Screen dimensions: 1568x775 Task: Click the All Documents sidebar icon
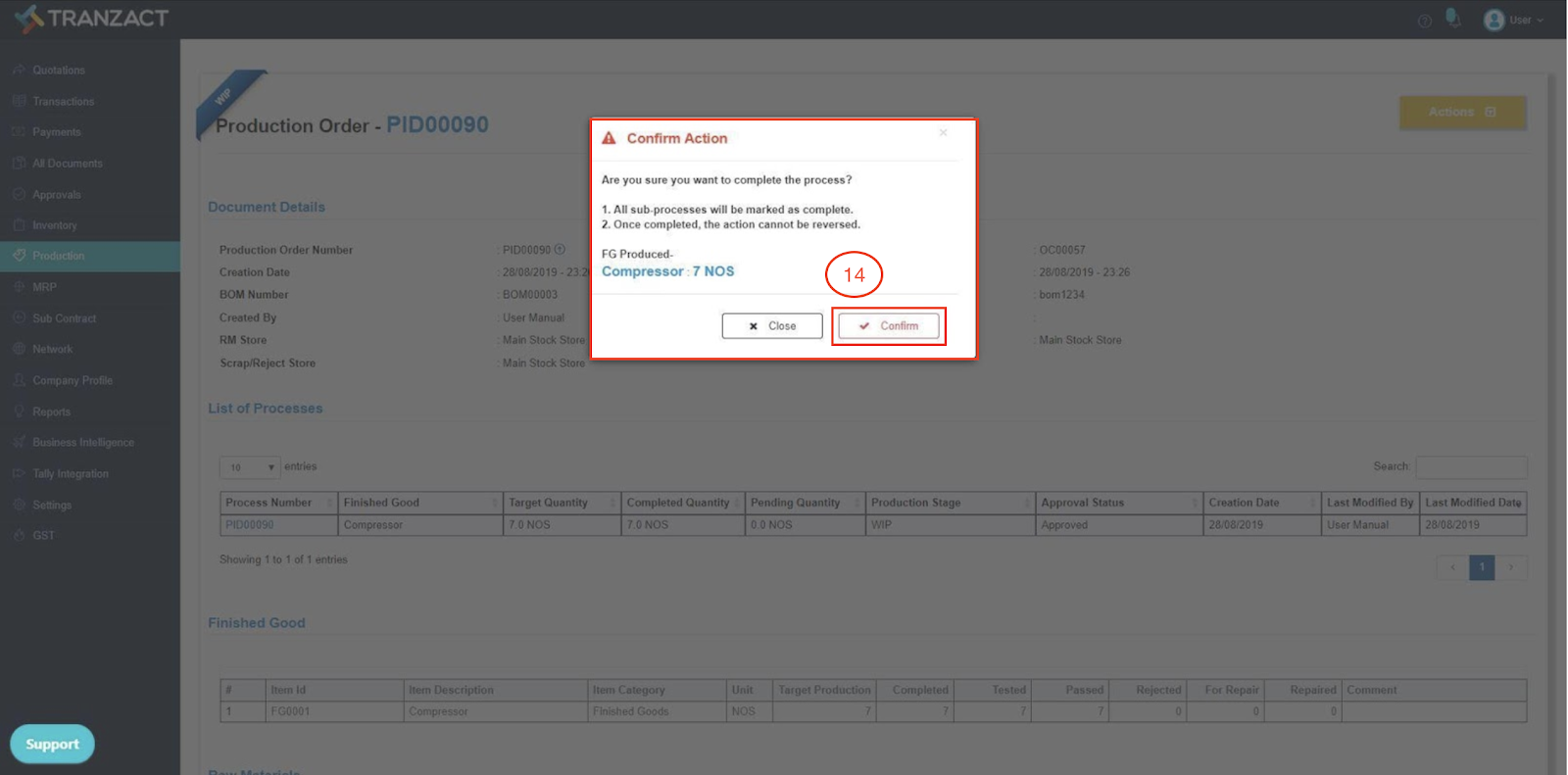click(x=19, y=163)
